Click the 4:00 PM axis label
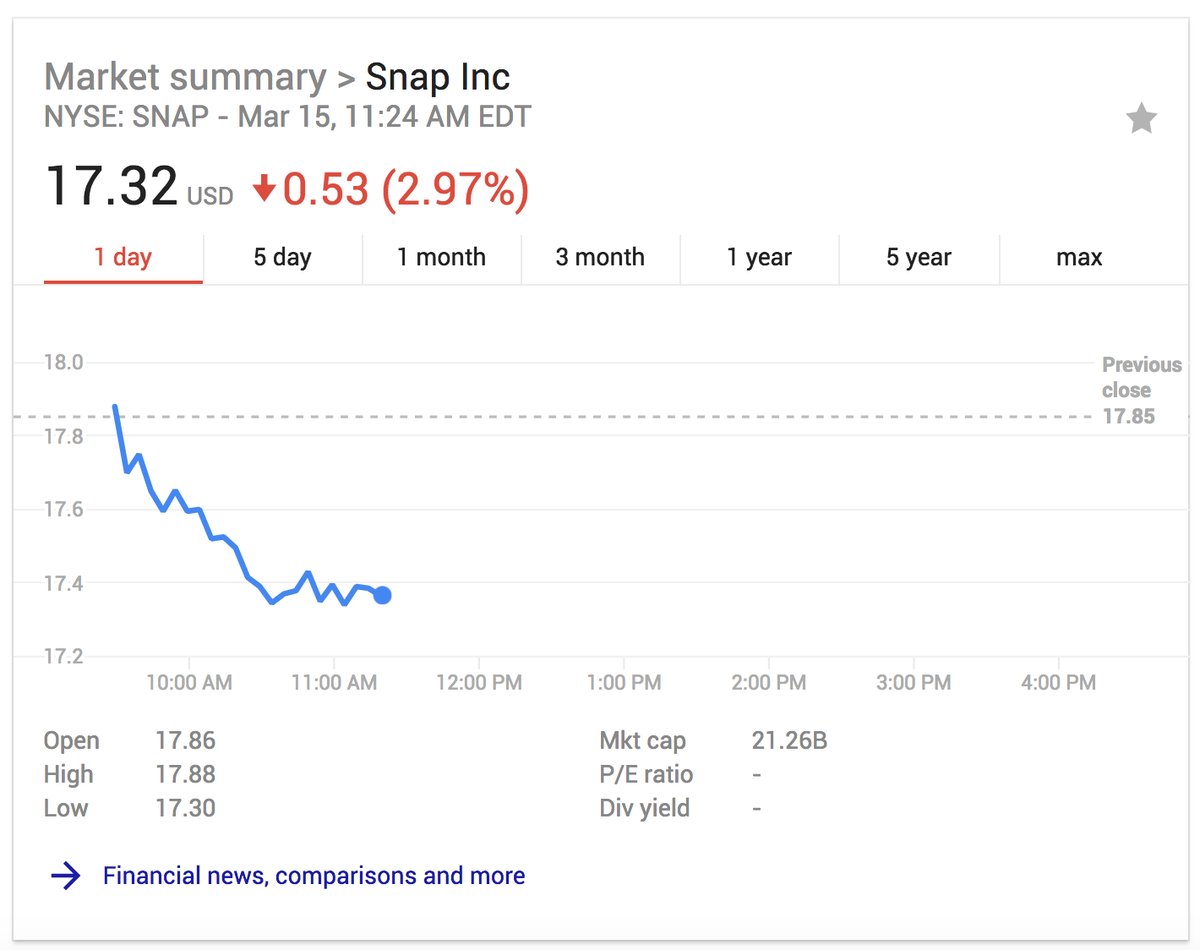Image resolution: width=1200 pixels, height=950 pixels. point(1058,683)
